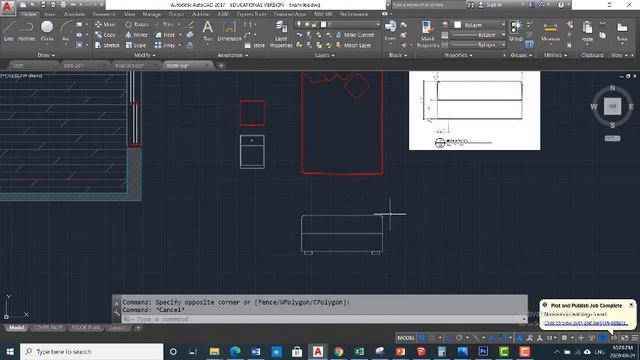Activate the Move command

click(105, 24)
